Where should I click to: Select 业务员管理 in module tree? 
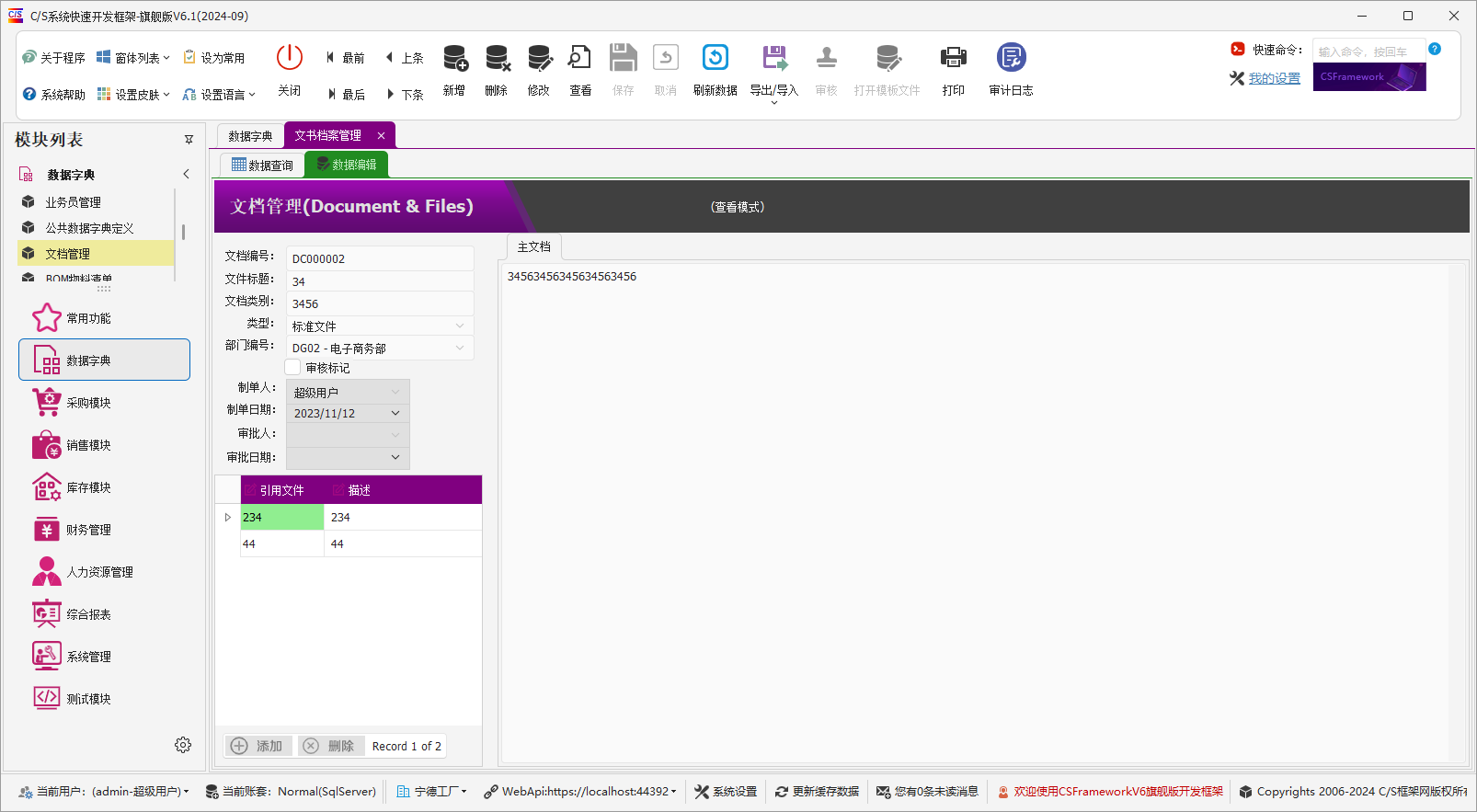click(96, 202)
